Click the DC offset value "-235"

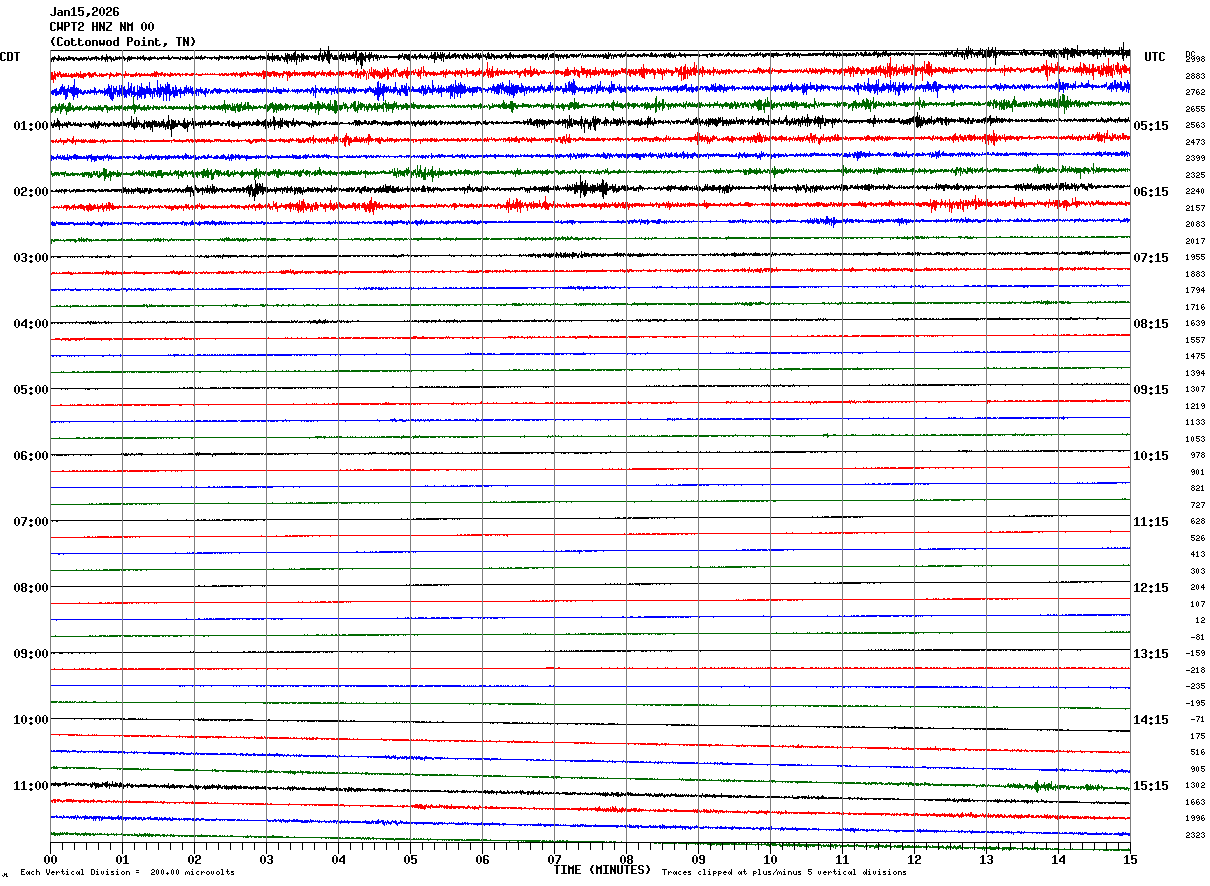coord(1195,686)
